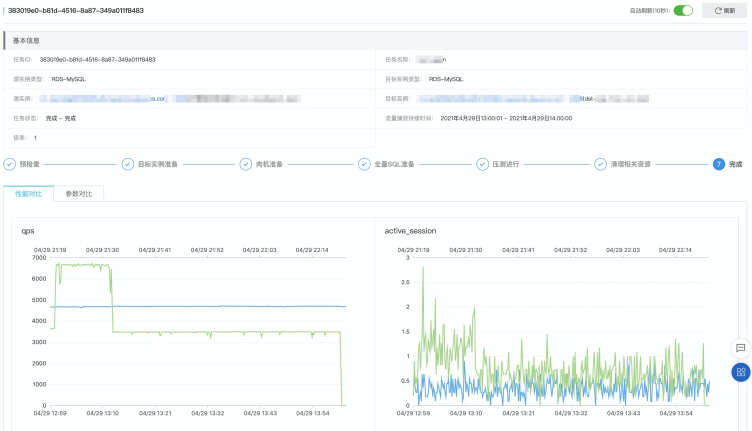Switch to the 性能对比 tab

point(29,194)
